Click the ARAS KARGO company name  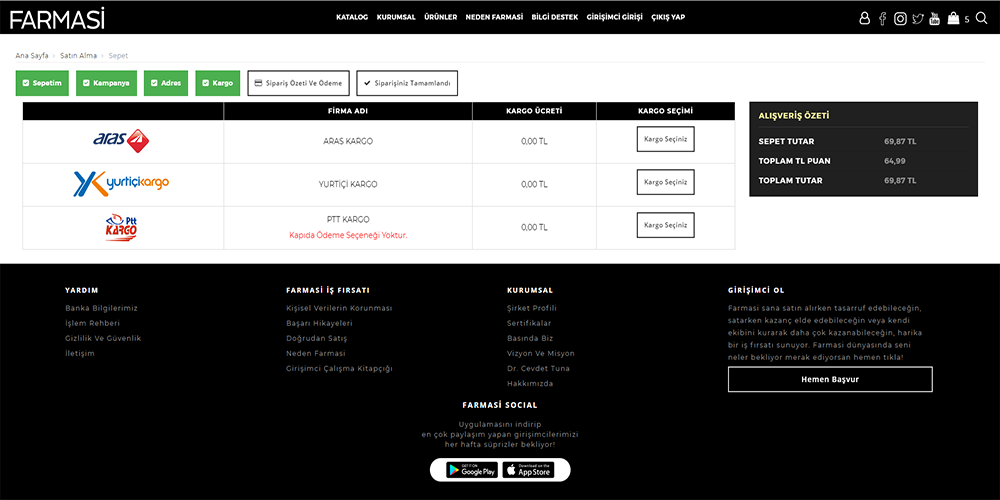click(x=348, y=141)
